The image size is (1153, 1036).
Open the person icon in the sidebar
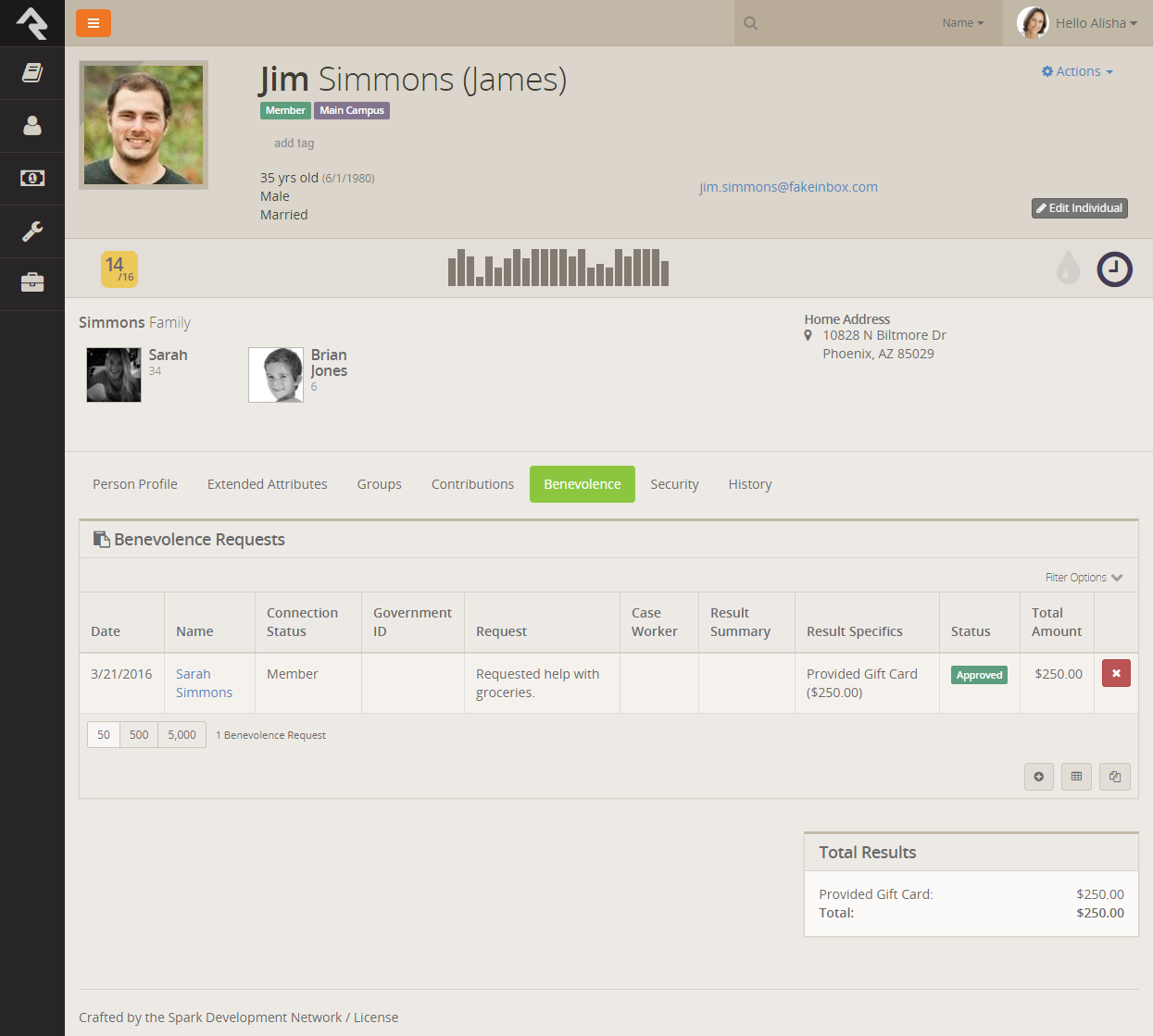click(32, 126)
